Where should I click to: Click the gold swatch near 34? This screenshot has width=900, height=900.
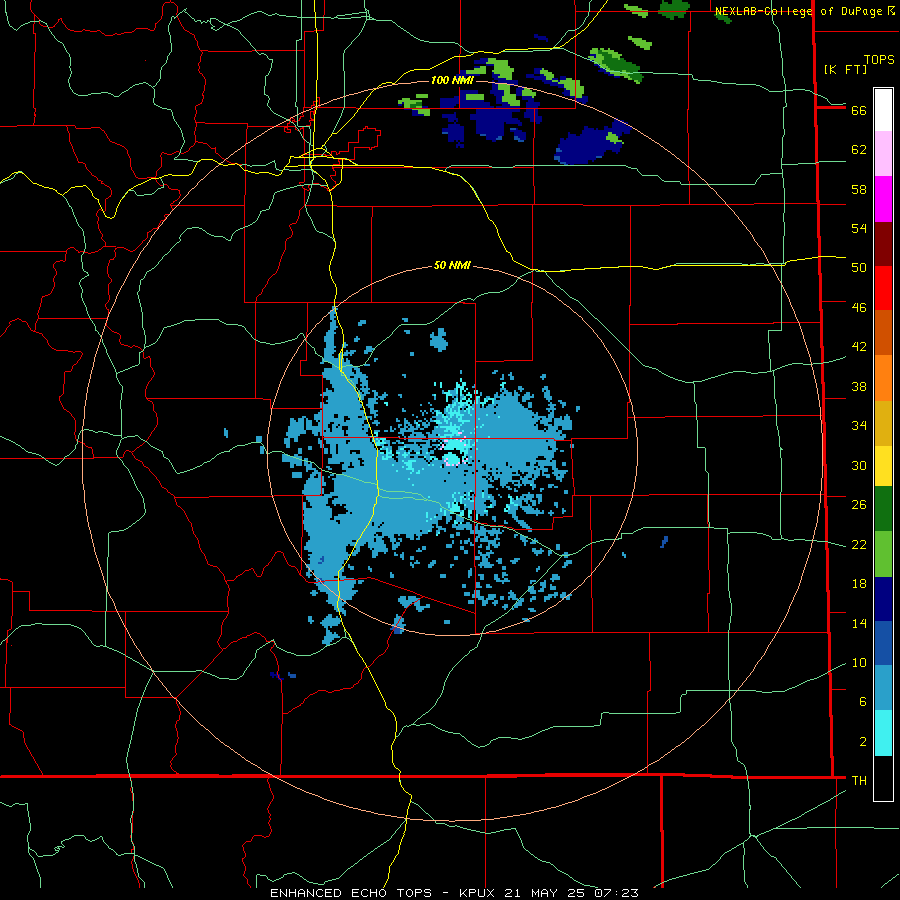tap(883, 424)
